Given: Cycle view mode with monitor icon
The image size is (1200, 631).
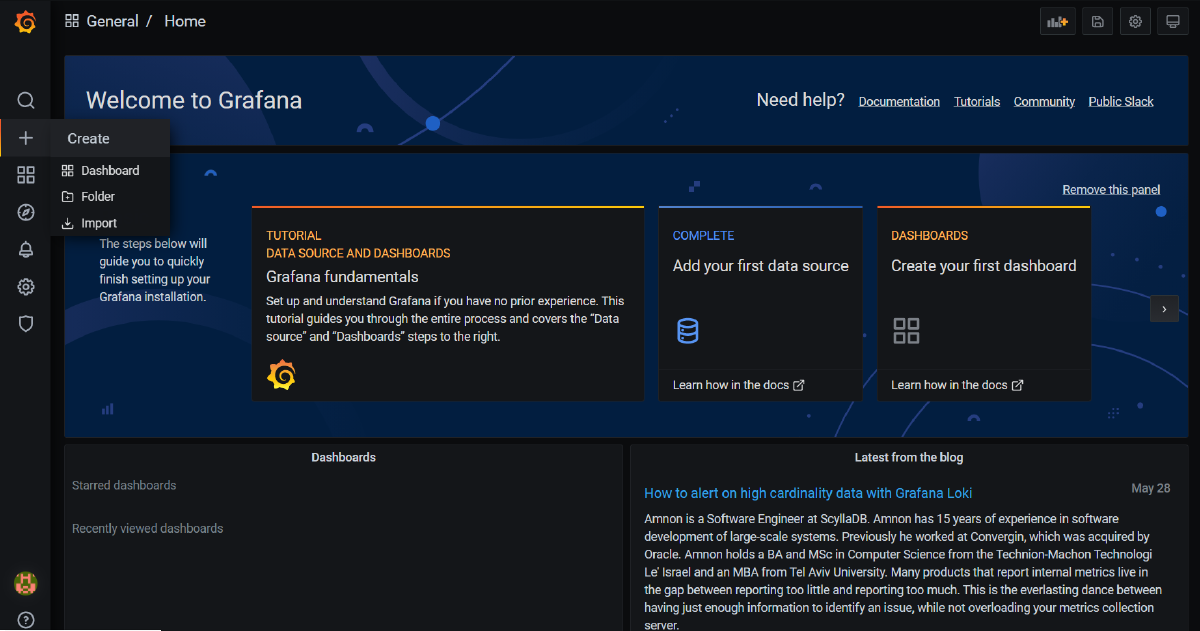Looking at the screenshot, I should (1173, 21).
